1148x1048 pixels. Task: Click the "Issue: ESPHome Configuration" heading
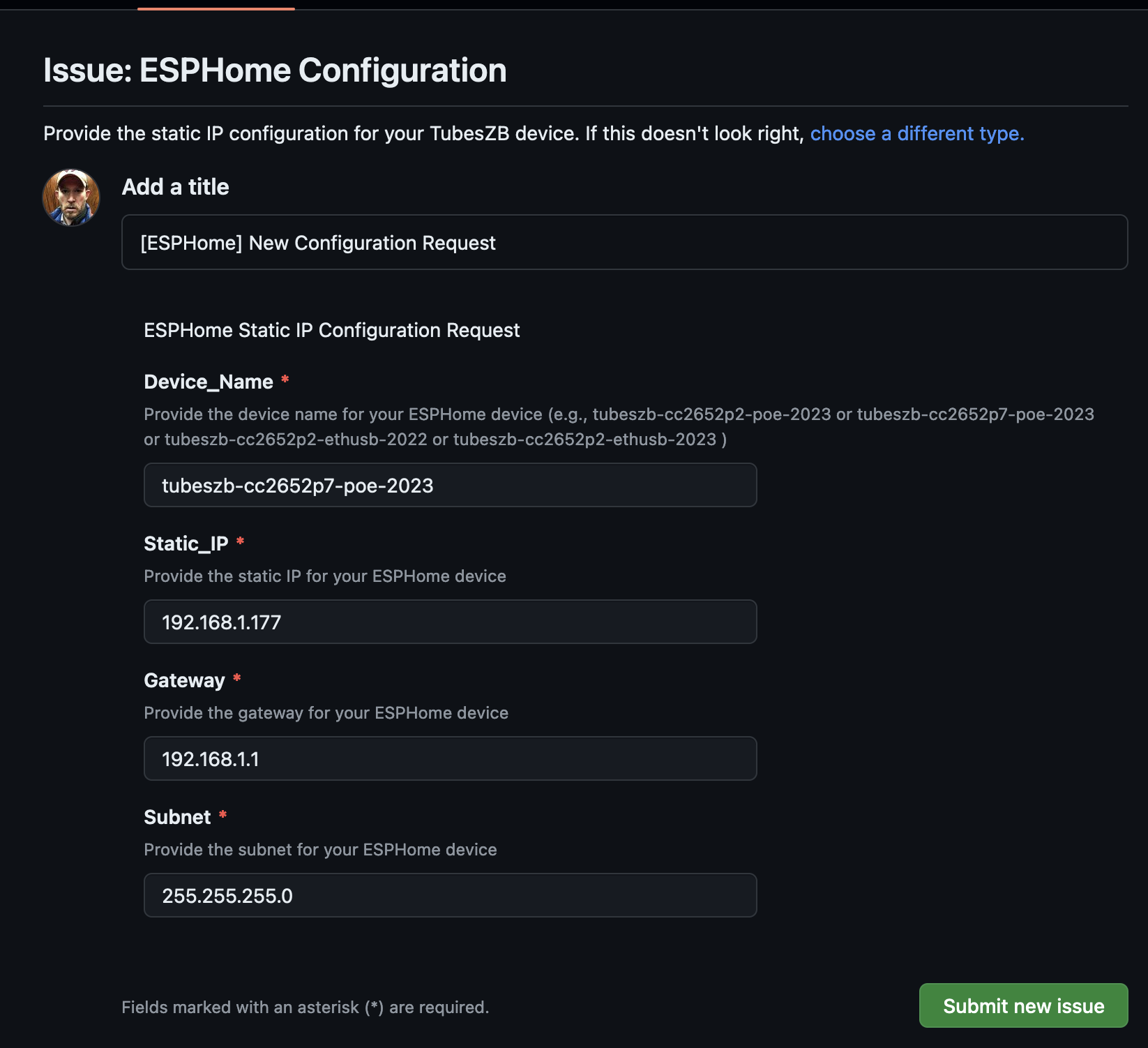point(275,70)
